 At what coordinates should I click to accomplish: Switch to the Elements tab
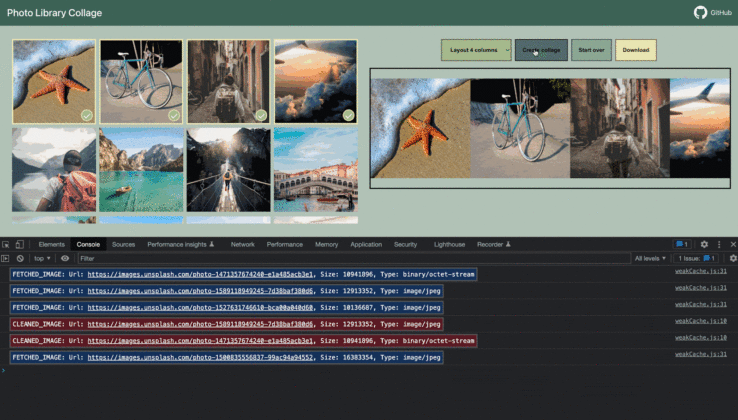click(x=51, y=244)
